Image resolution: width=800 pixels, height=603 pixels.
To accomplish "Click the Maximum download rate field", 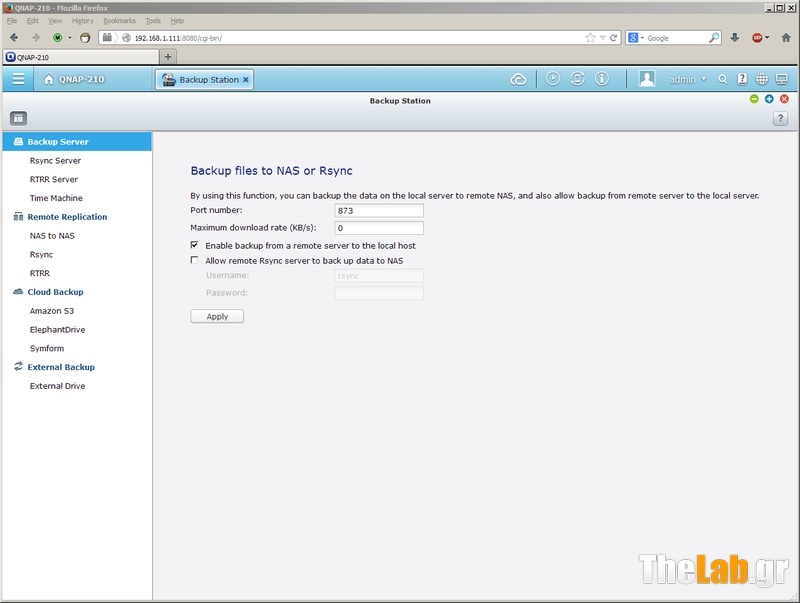I will tap(379, 228).
